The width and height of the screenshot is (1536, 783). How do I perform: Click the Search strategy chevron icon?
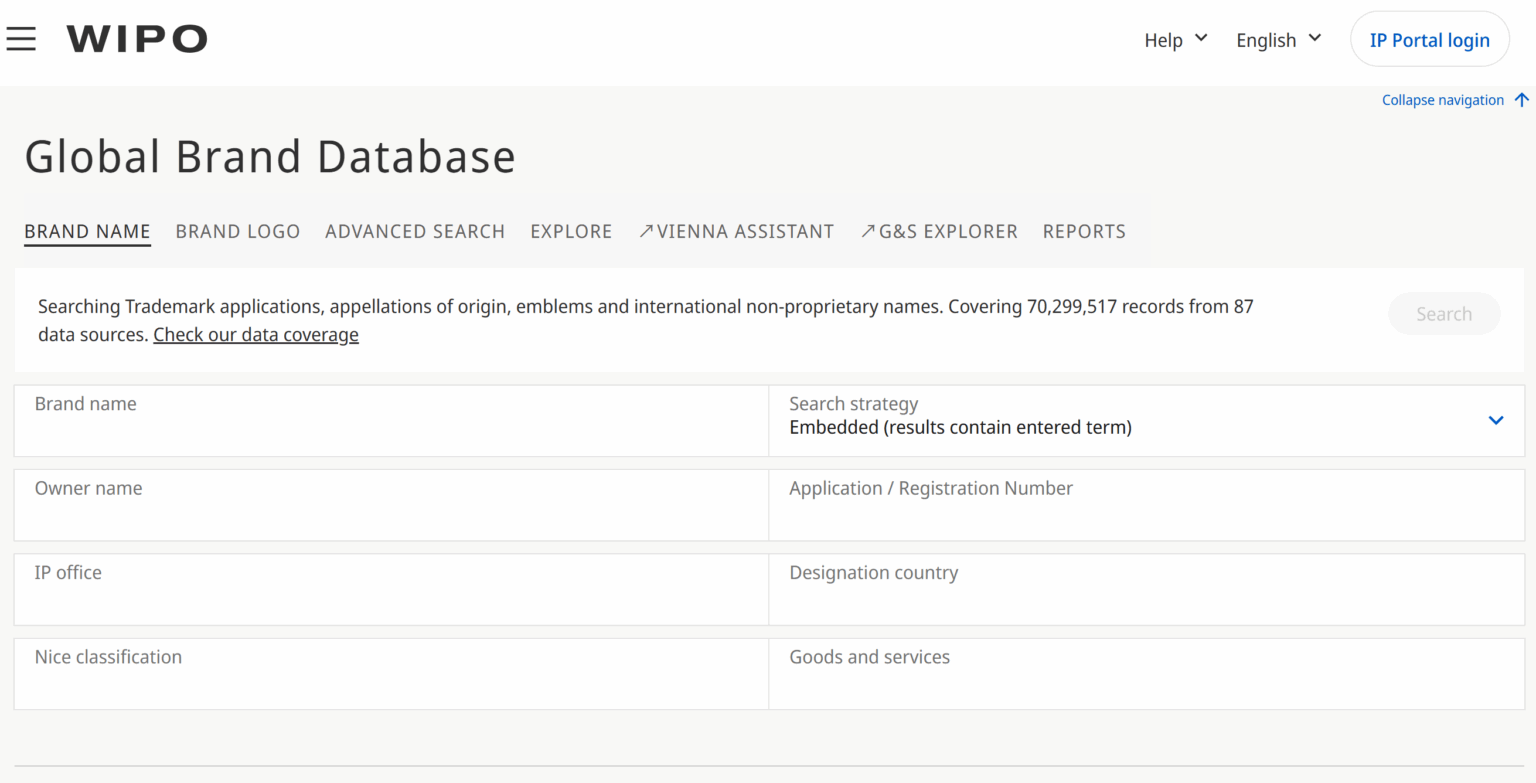click(x=1496, y=420)
